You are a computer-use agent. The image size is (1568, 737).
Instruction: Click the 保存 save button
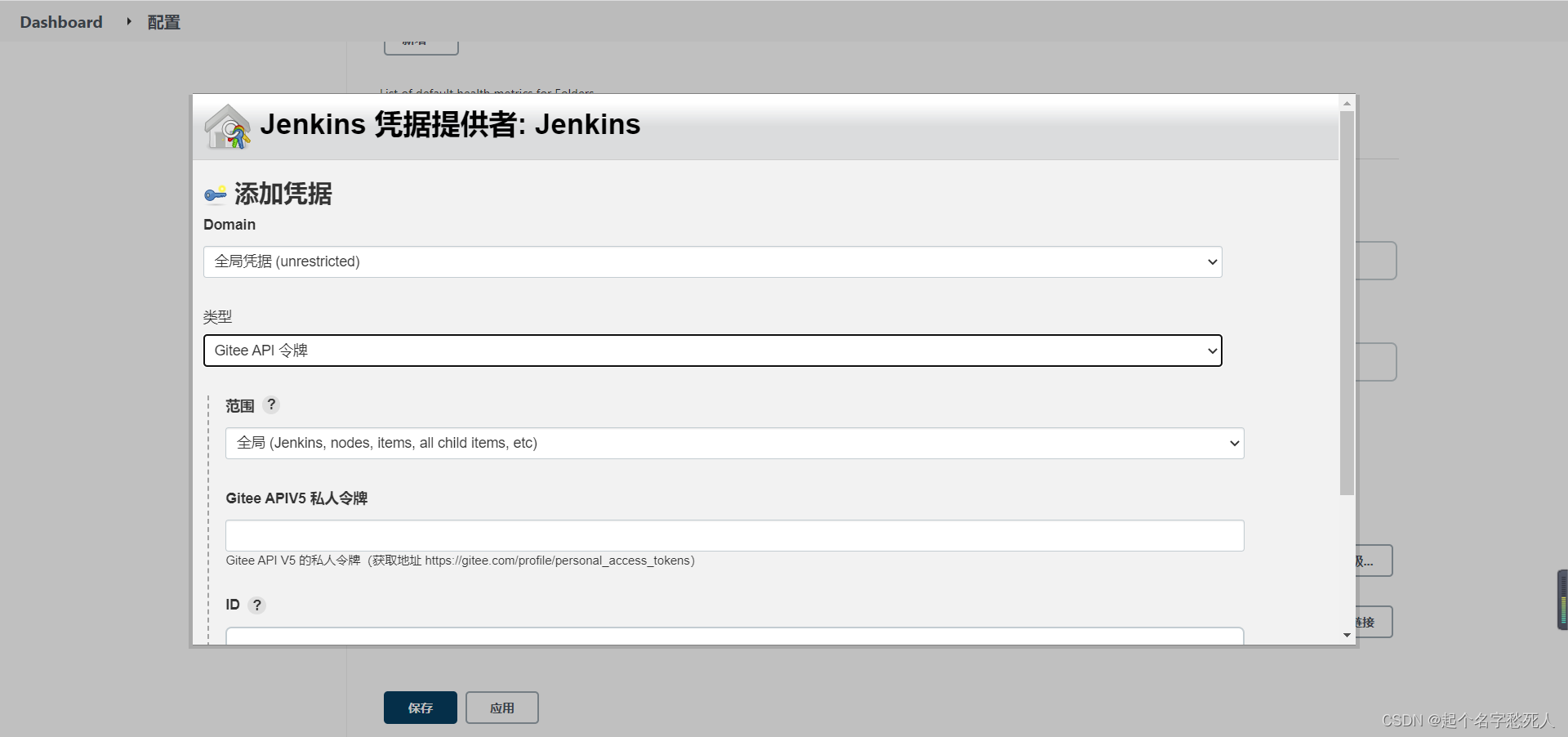(421, 708)
